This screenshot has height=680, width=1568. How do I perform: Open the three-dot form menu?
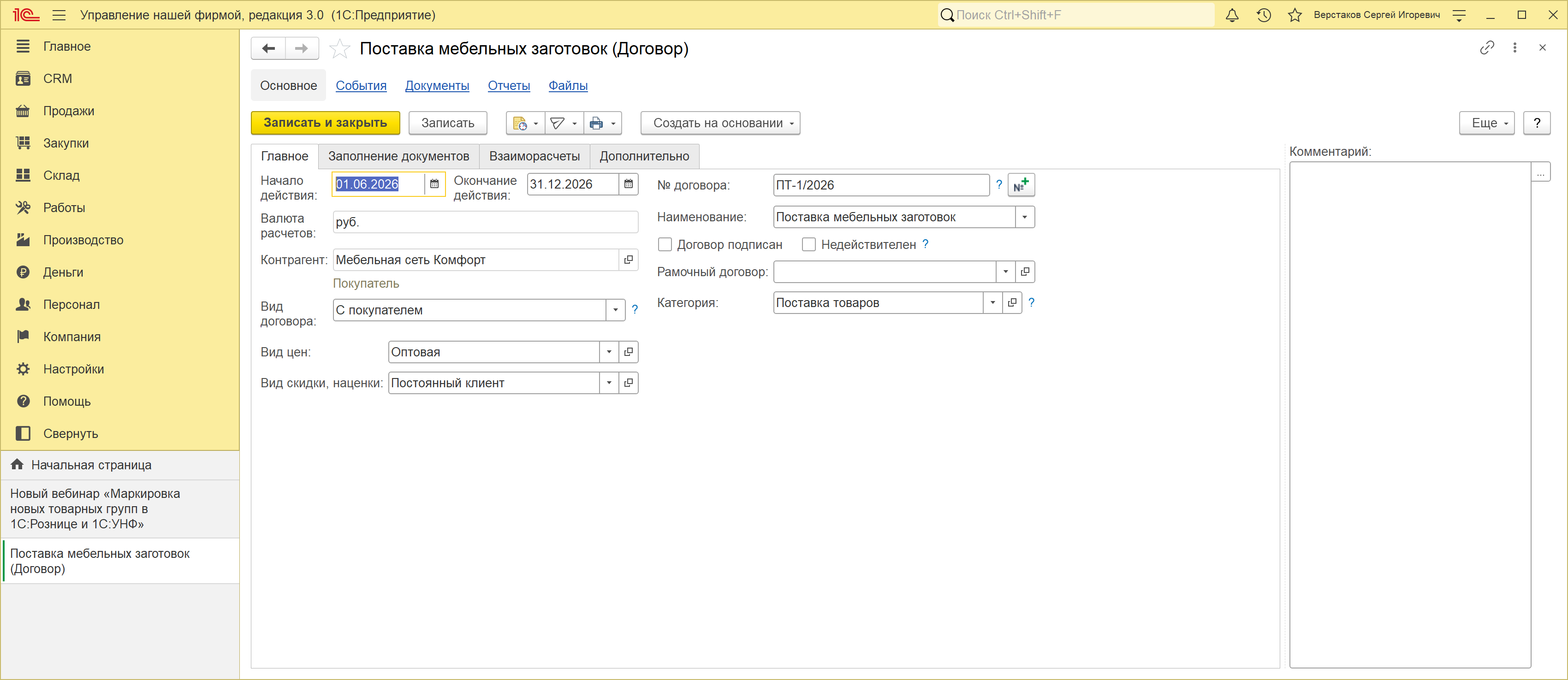click(1515, 47)
